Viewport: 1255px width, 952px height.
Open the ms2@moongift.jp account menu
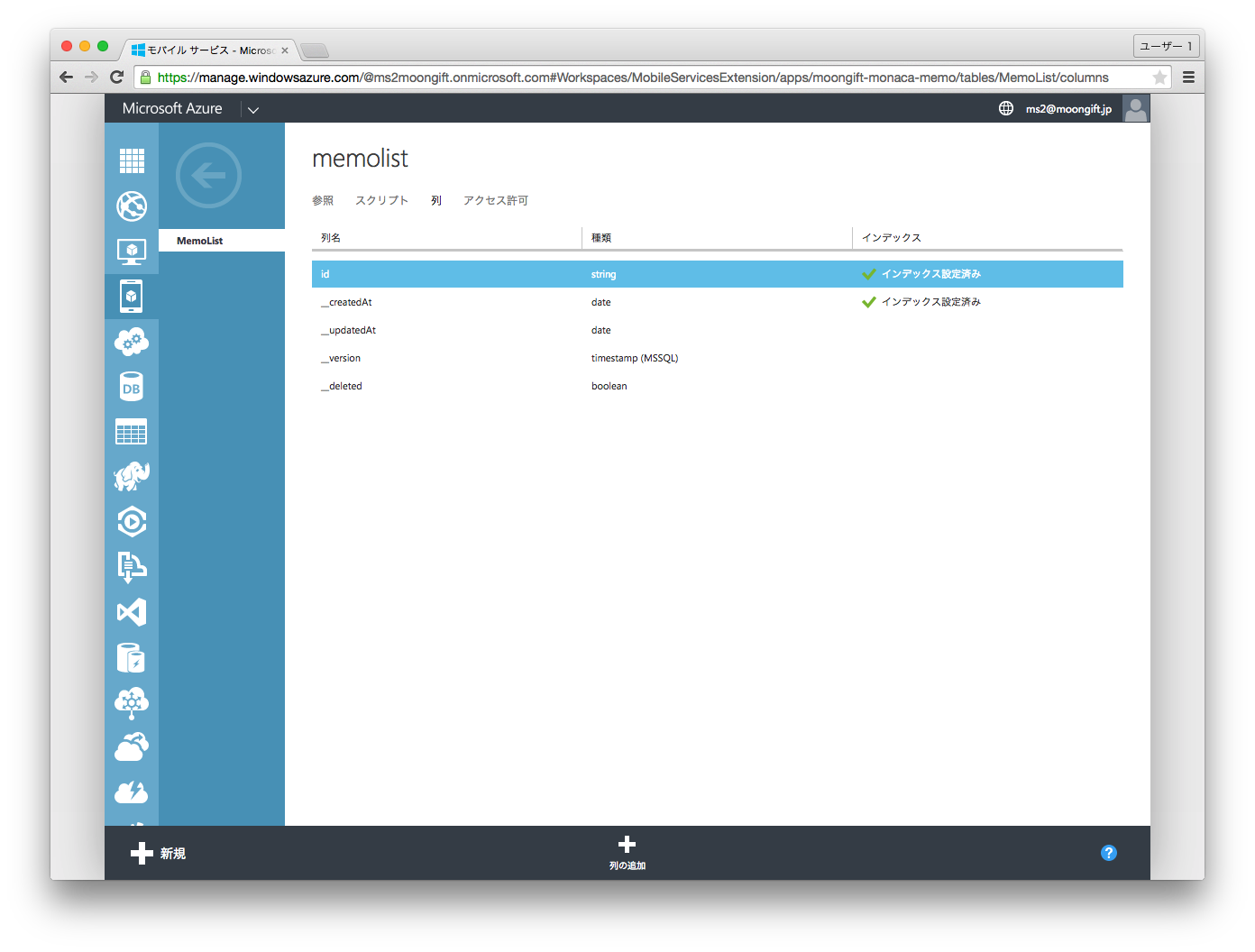1068,109
